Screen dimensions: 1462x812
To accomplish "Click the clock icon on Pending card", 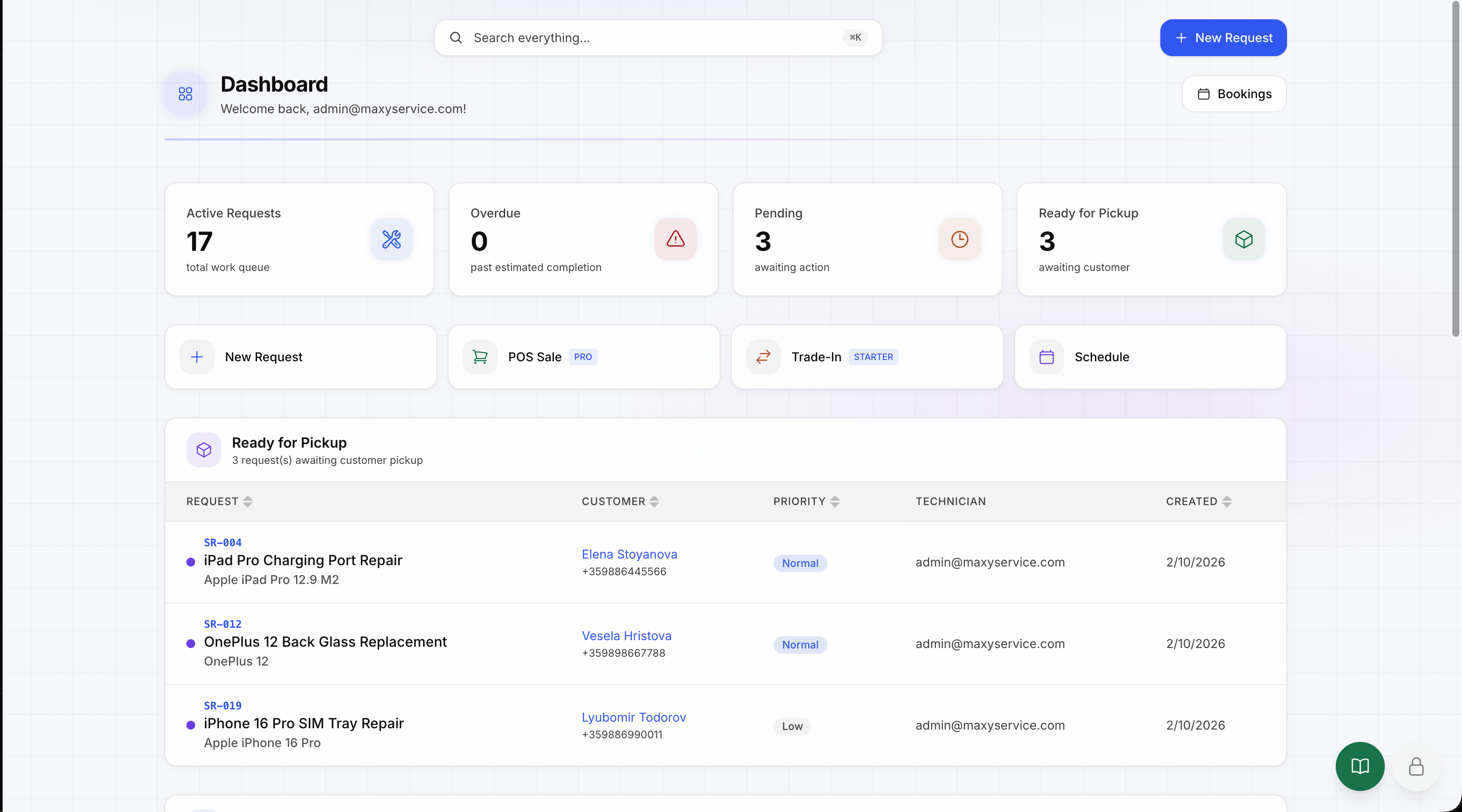I will point(959,239).
